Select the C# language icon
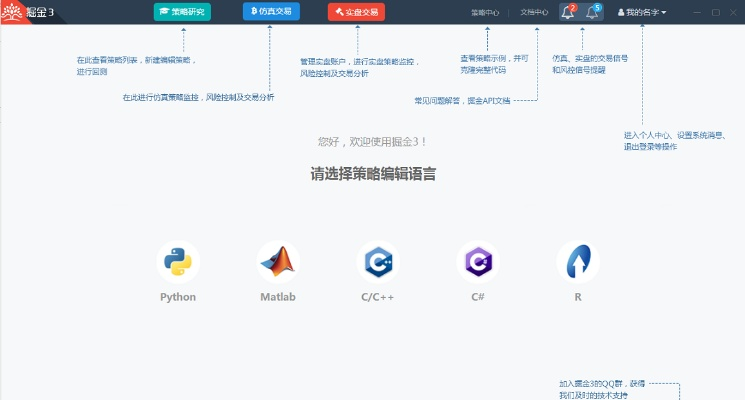 478,262
